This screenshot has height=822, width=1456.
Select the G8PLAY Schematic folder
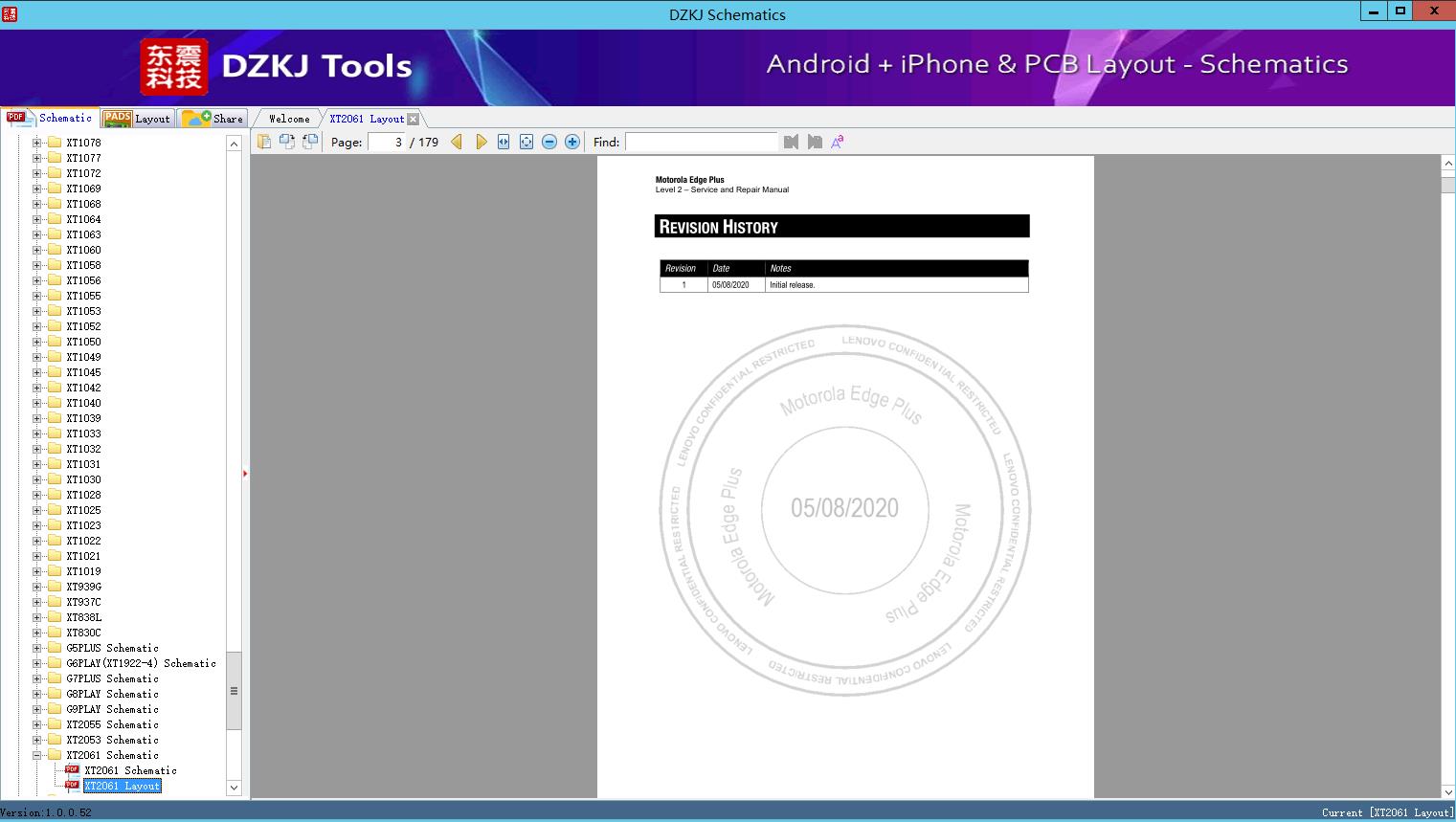pos(112,694)
